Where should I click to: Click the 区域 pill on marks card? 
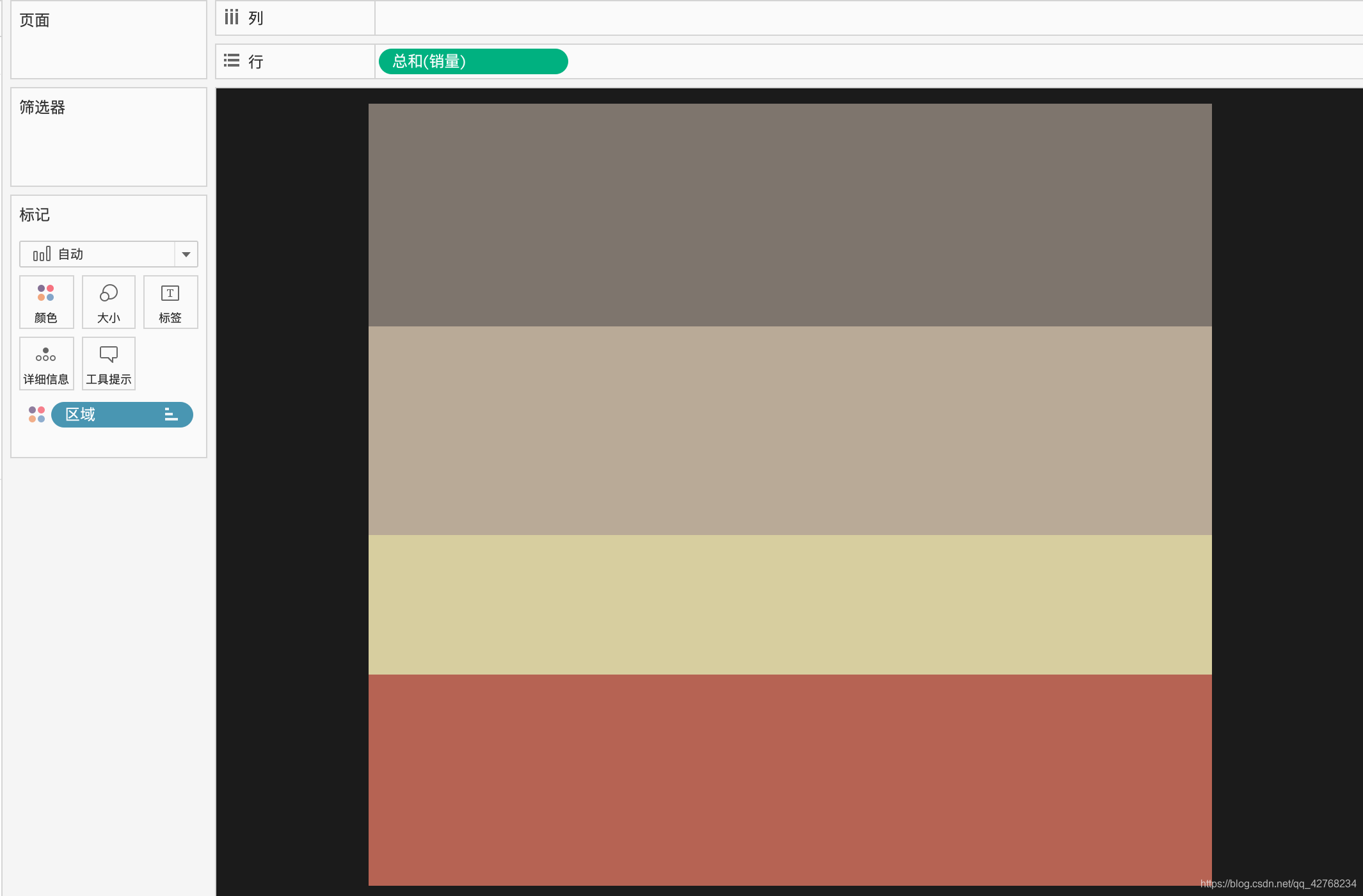click(x=122, y=415)
